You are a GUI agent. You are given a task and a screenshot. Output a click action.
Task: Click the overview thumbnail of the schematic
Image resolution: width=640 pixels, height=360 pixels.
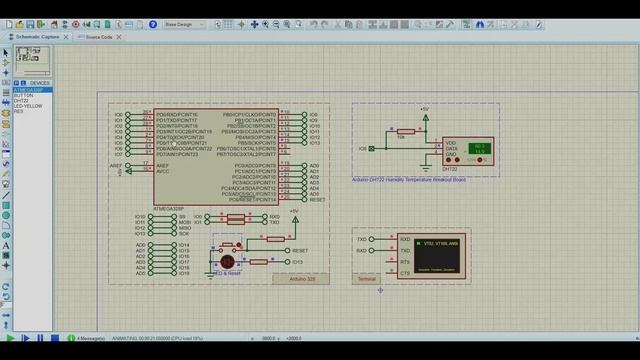tap(33, 60)
